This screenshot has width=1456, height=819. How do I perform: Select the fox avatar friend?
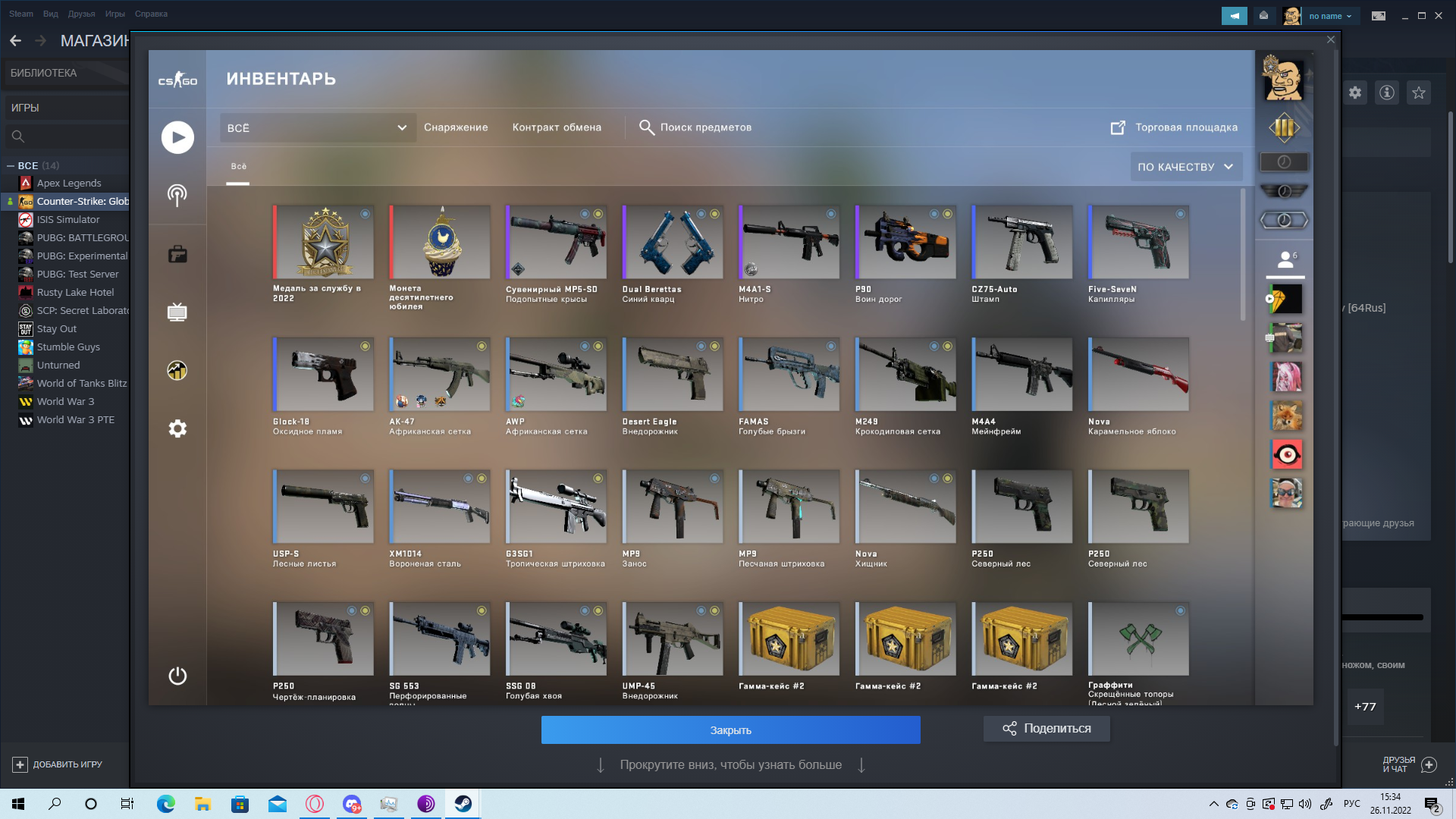pyautogui.click(x=1287, y=416)
